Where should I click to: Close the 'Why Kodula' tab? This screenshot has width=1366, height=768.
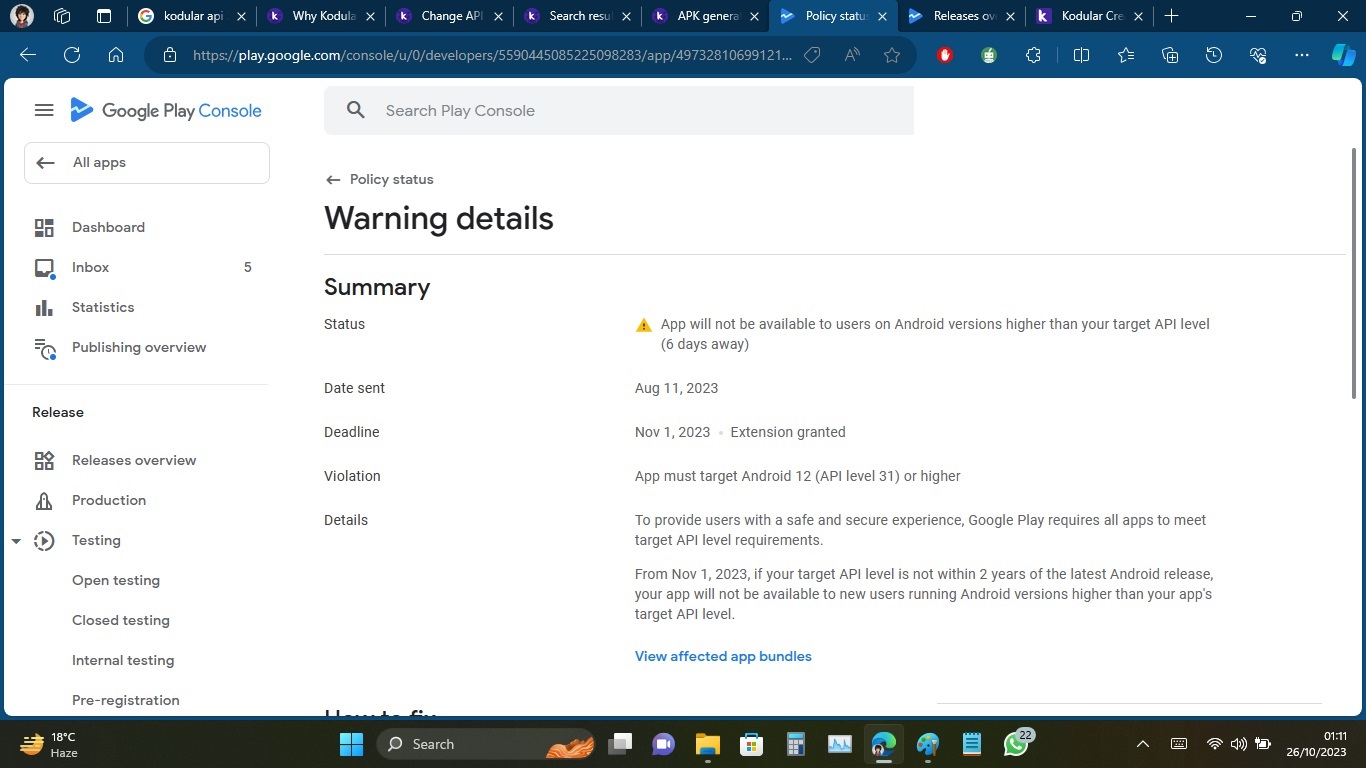(370, 16)
